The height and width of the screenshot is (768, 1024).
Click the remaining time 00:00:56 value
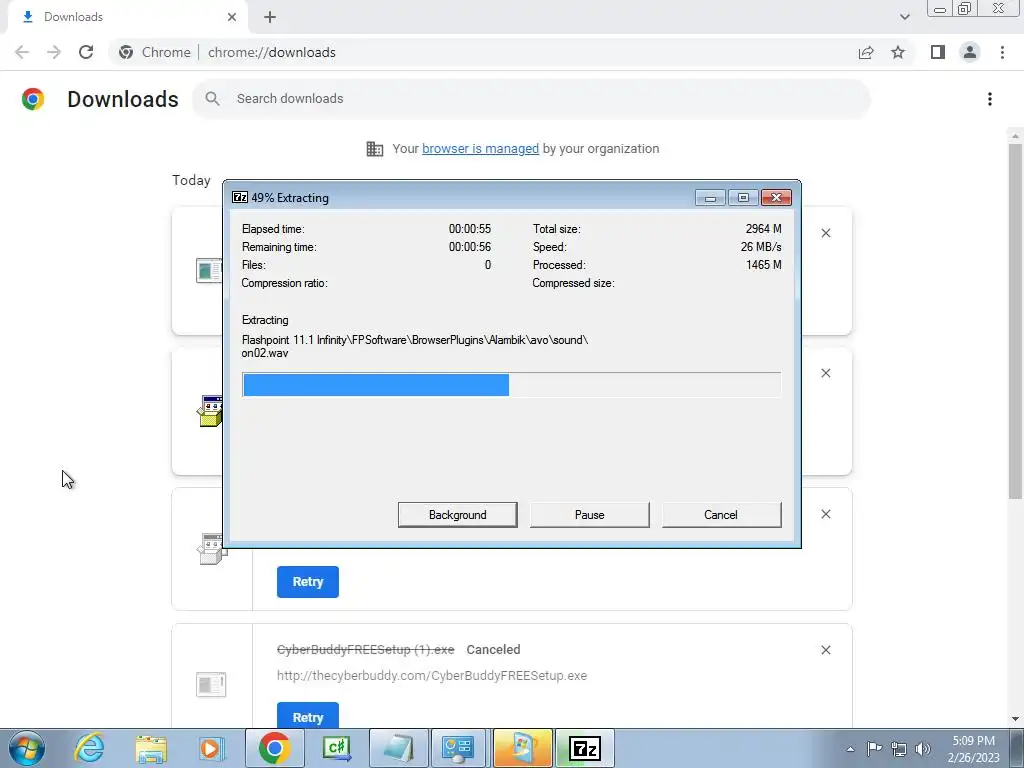click(470, 247)
